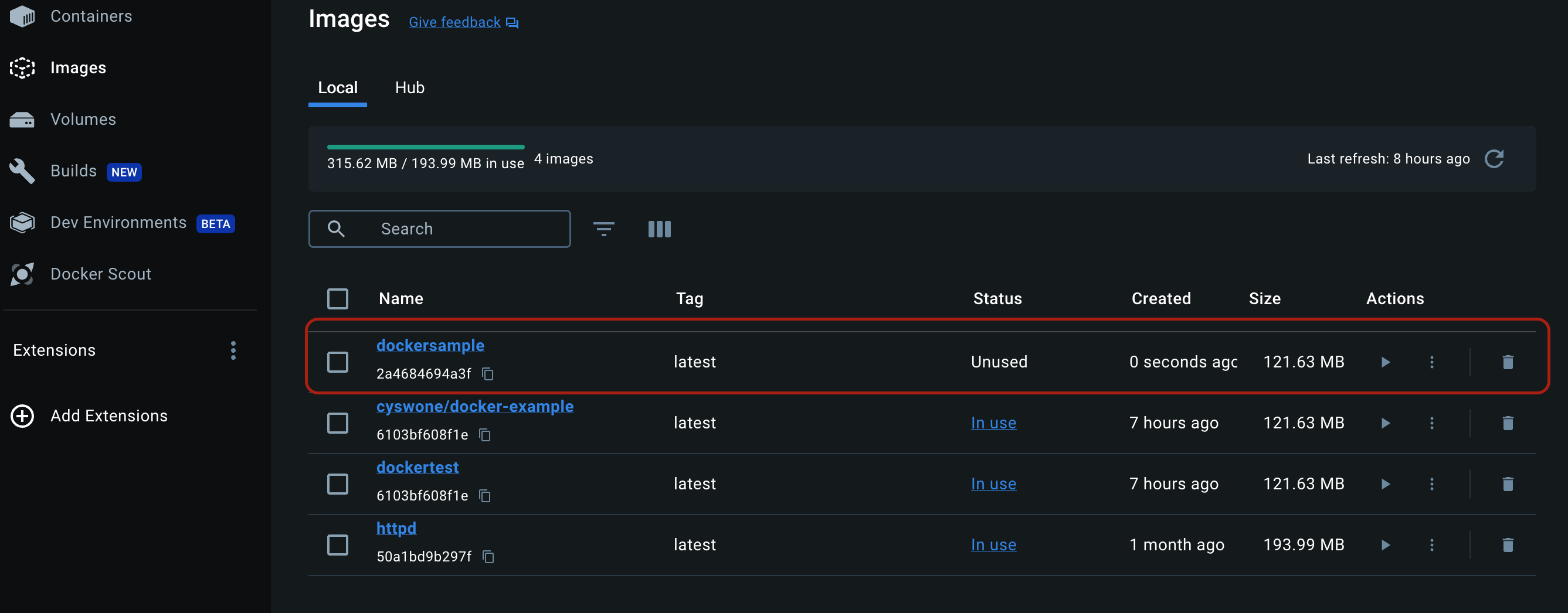Screen dimensions: 1568x613
Task: Delete the dockersample image
Action: pyautogui.click(x=1508, y=362)
